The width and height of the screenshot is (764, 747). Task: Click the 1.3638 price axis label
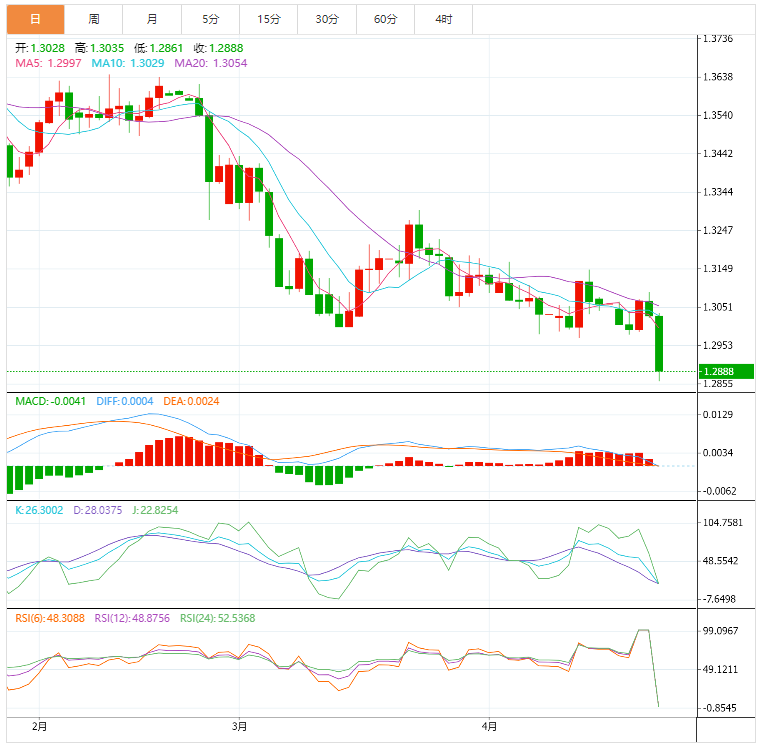(x=718, y=77)
